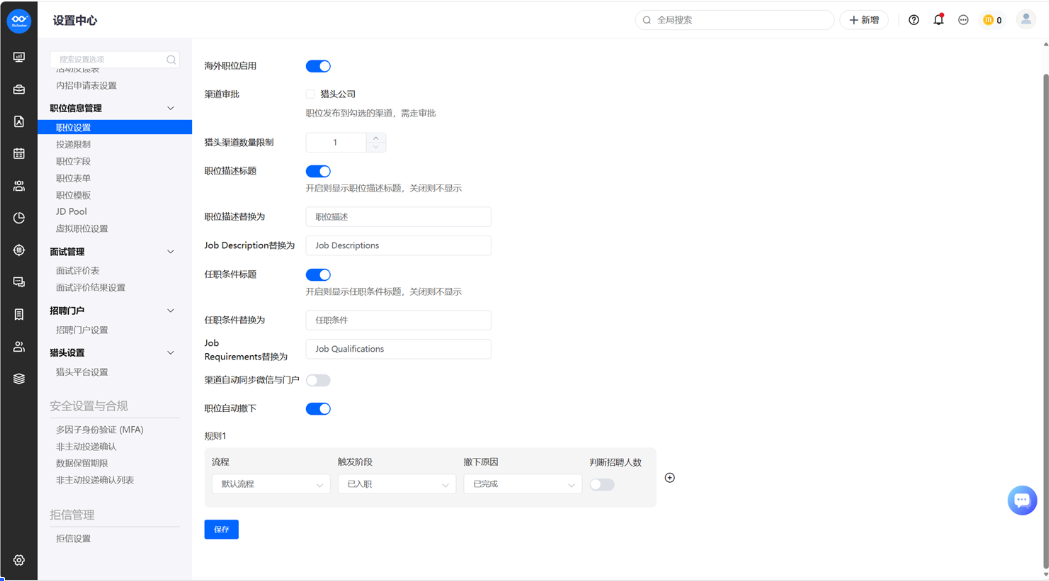Open the 已入职 trigger stage dropdown

pyautogui.click(x=397, y=484)
